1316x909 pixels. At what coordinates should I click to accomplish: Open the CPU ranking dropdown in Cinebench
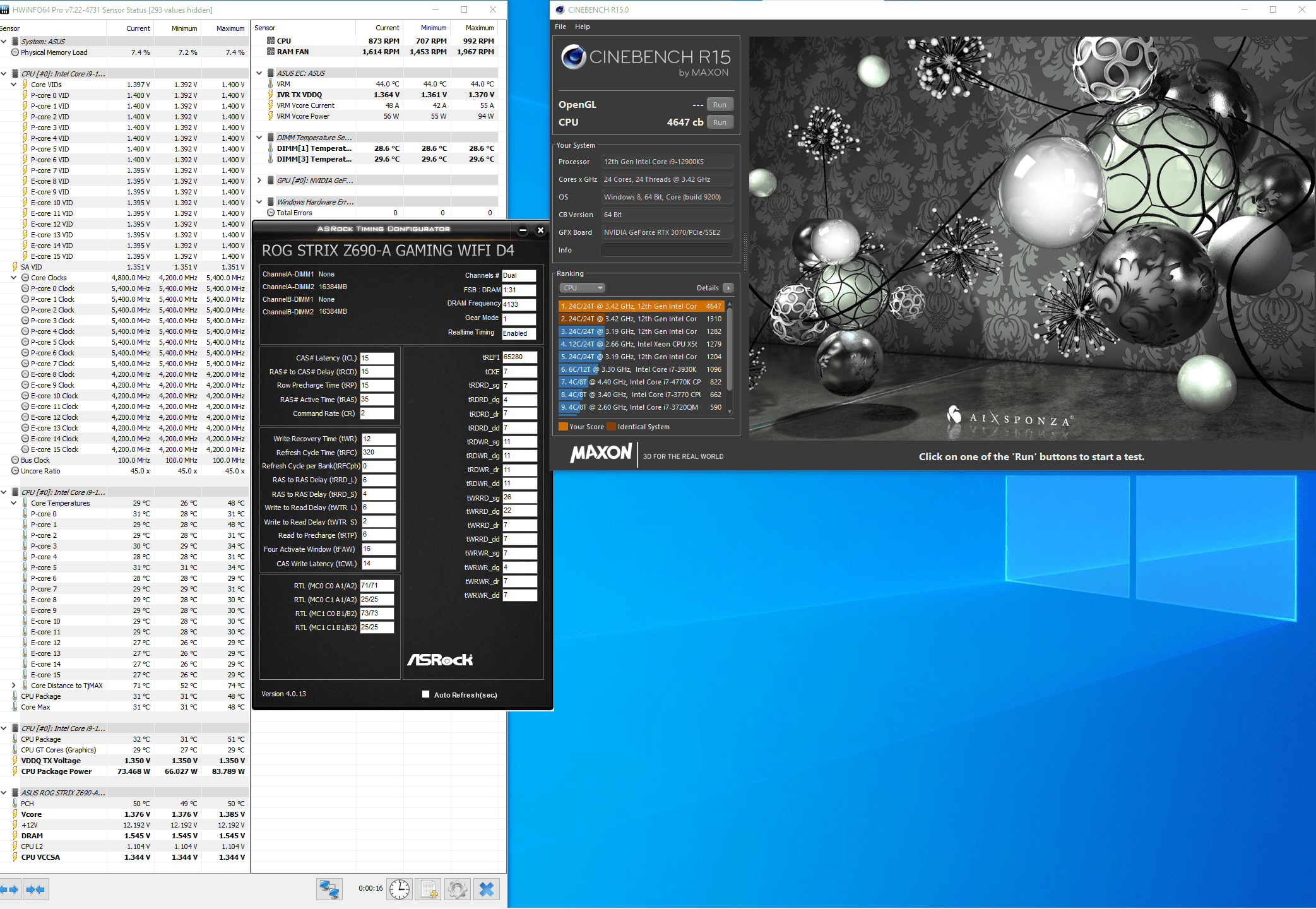click(x=582, y=288)
